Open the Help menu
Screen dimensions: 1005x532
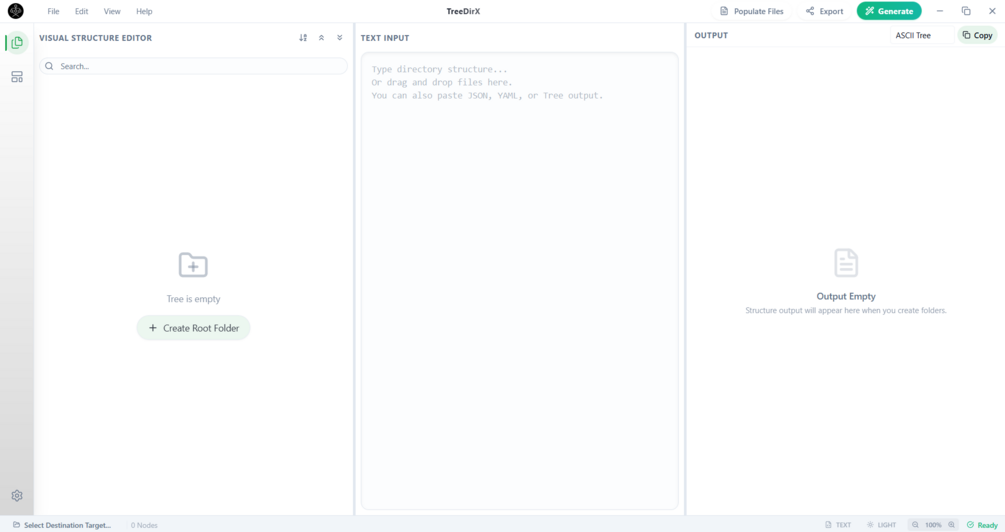click(x=144, y=12)
